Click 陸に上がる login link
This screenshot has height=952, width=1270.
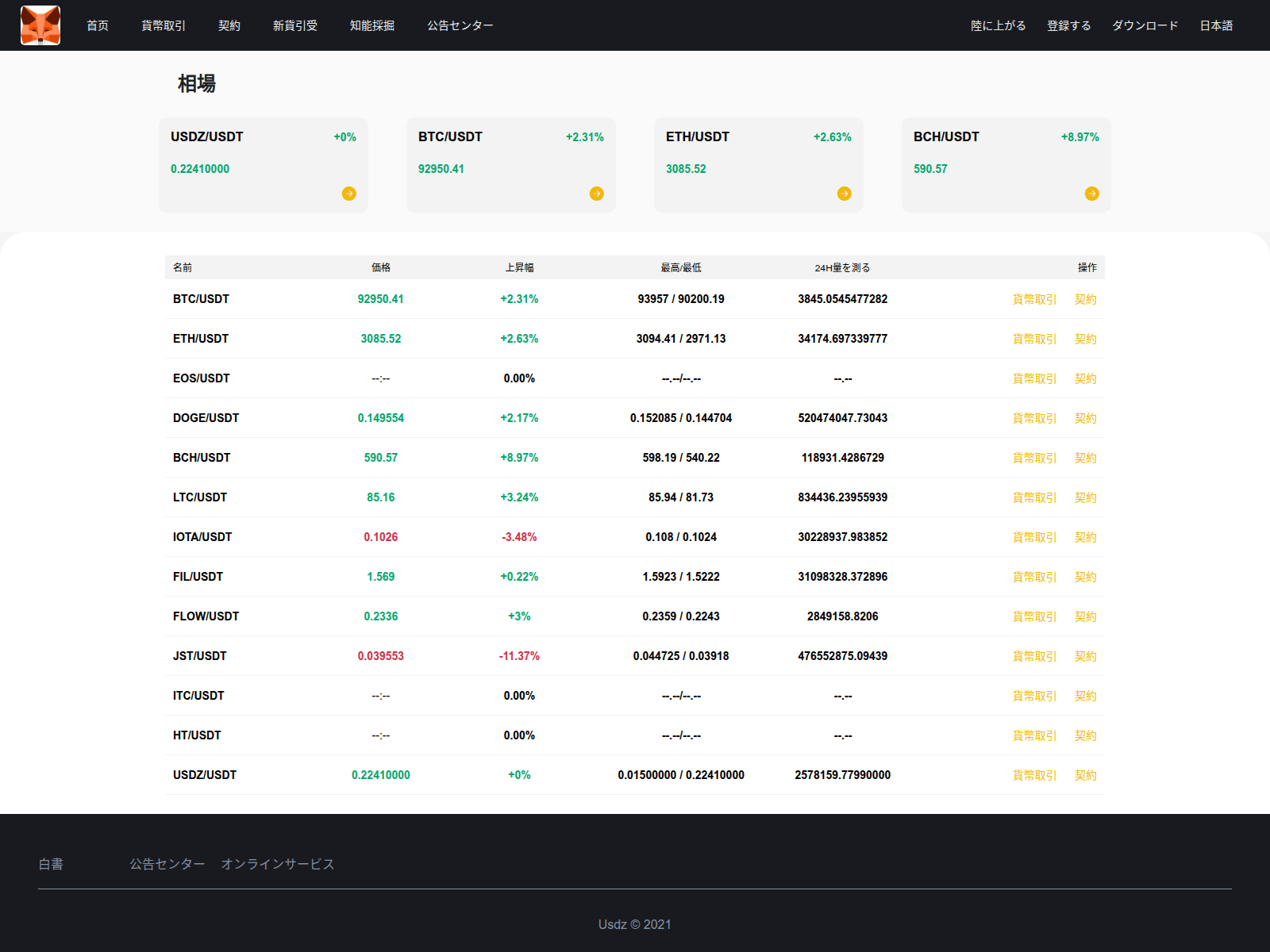coord(999,25)
